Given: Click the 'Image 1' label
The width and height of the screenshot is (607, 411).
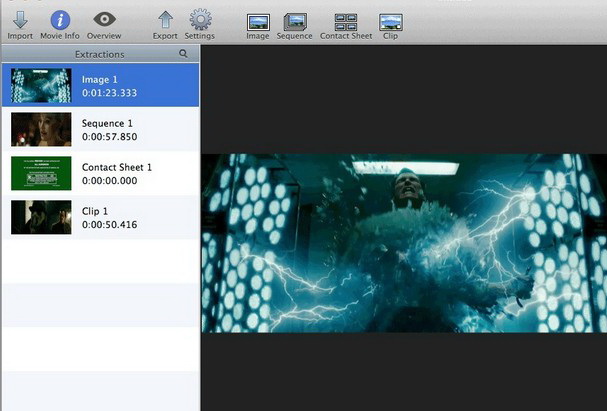Looking at the screenshot, I should 99,80.
